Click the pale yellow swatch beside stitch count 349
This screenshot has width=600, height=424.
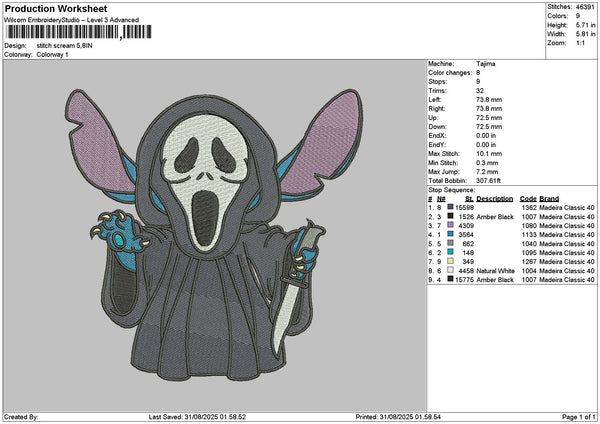pyautogui.click(x=450, y=261)
